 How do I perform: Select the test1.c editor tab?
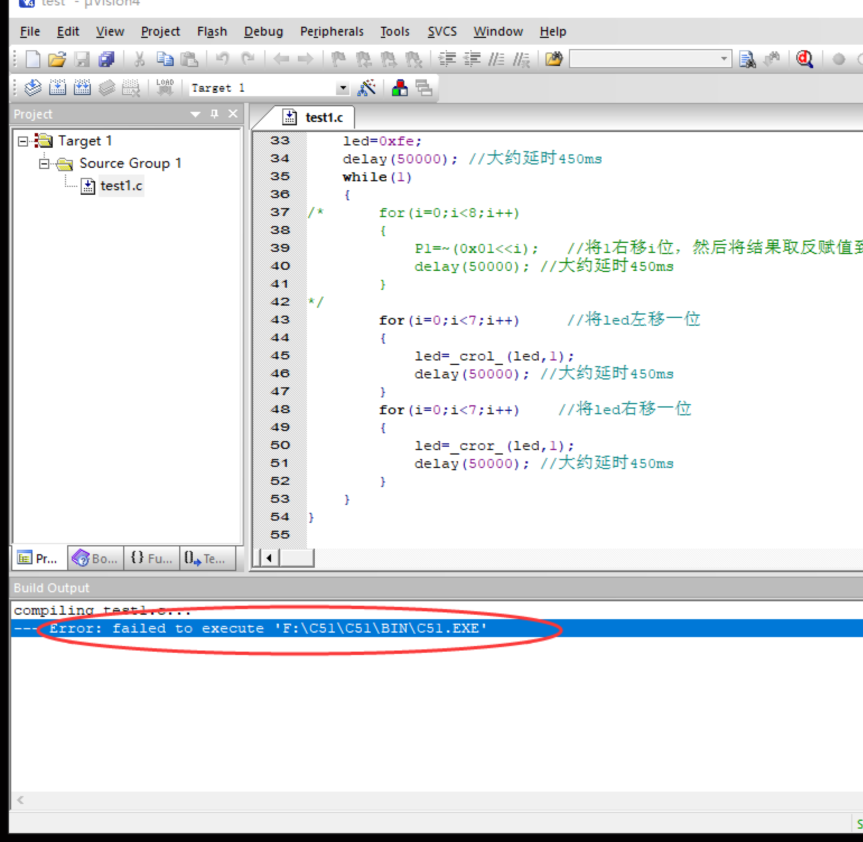pyautogui.click(x=314, y=117)
